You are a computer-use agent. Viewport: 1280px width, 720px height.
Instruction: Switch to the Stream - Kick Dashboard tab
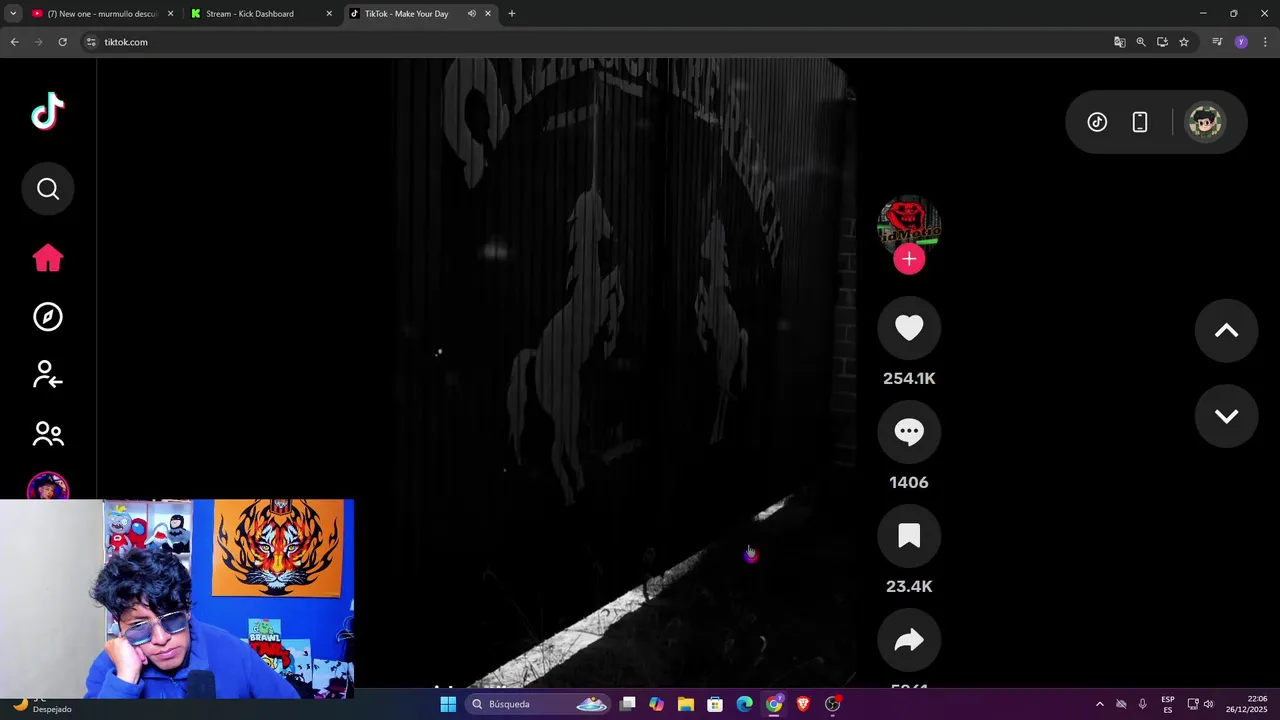(261, 14)
